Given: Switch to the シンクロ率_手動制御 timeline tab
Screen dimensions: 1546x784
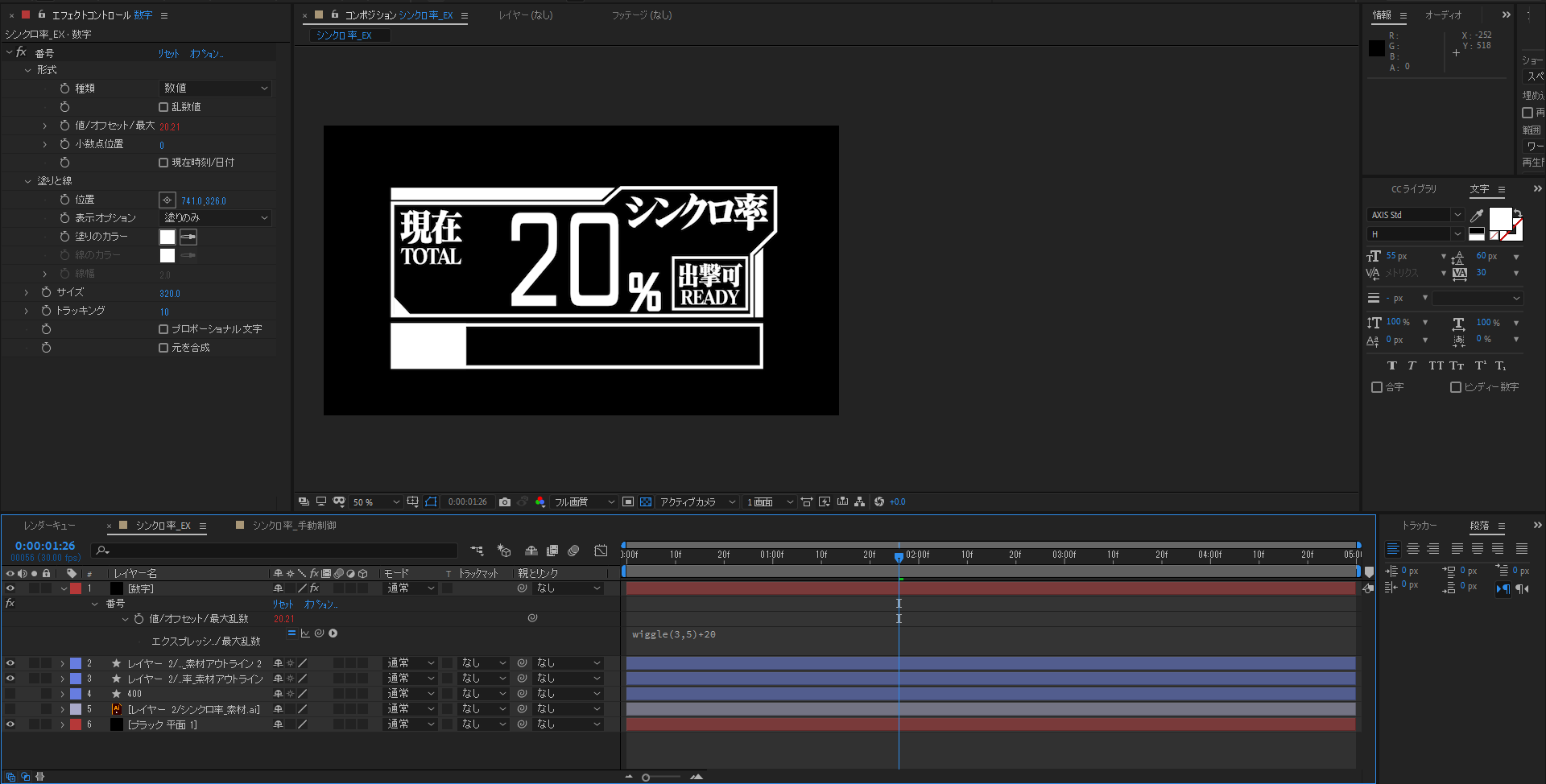Looking at the screenshot, I should coord(295,526).
